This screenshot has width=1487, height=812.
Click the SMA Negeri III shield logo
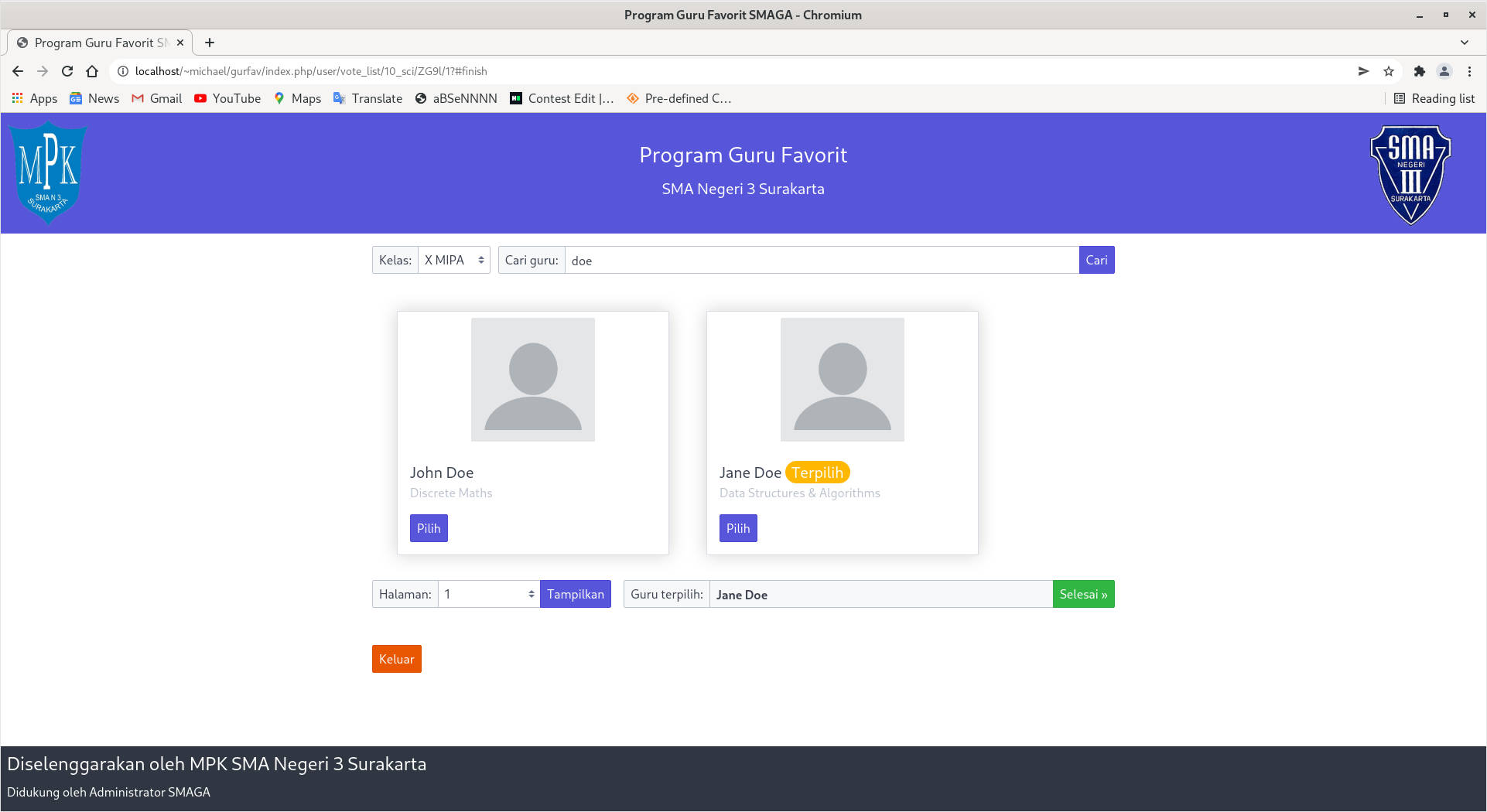coord(1410,174)
